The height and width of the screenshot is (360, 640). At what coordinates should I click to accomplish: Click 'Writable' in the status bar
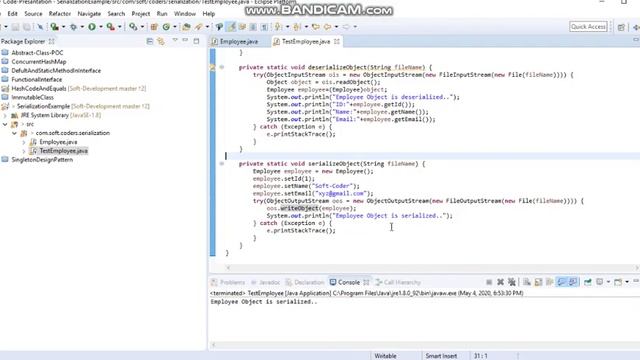[x=385, y=356]
